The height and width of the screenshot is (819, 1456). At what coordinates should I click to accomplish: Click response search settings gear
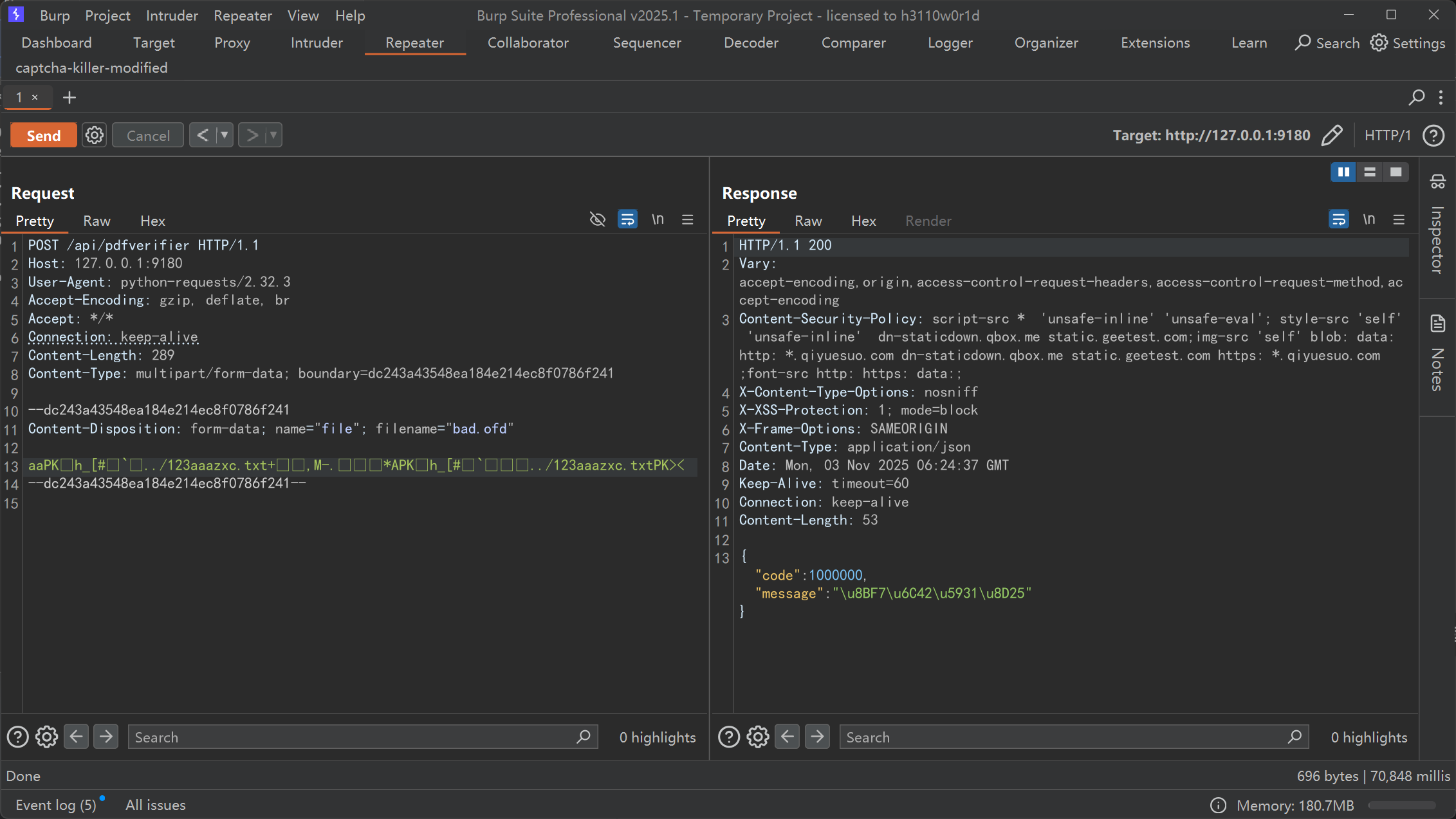(x=757, y=737)
